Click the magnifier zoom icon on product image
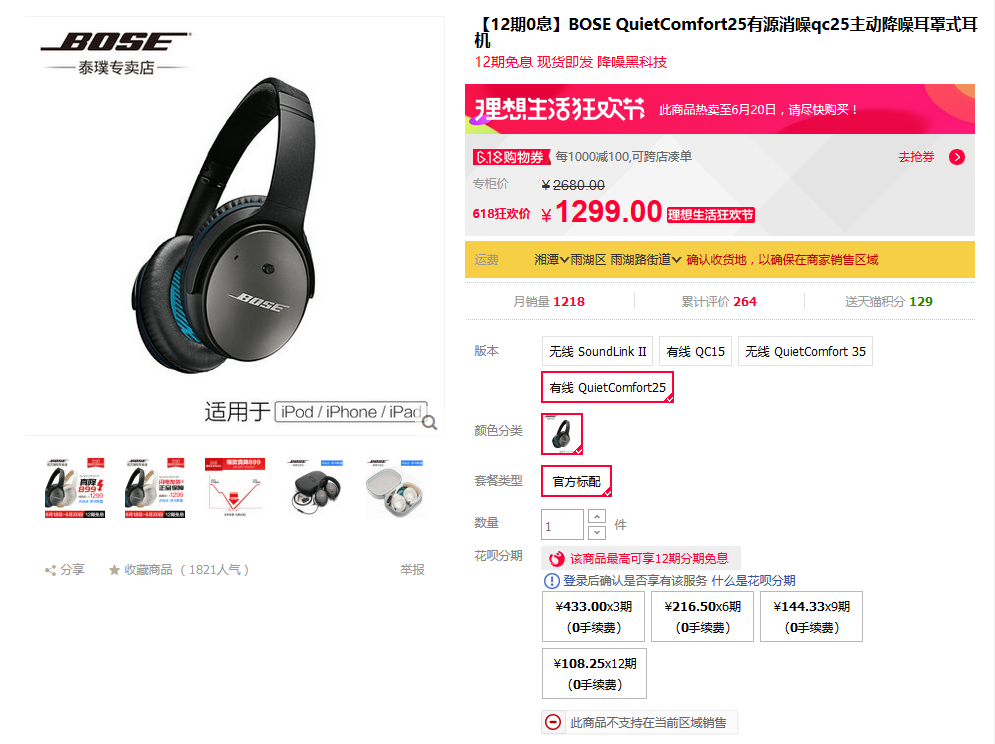Image resolution: width=995 pixels, height=744 pixels. [x=430, y=423]
